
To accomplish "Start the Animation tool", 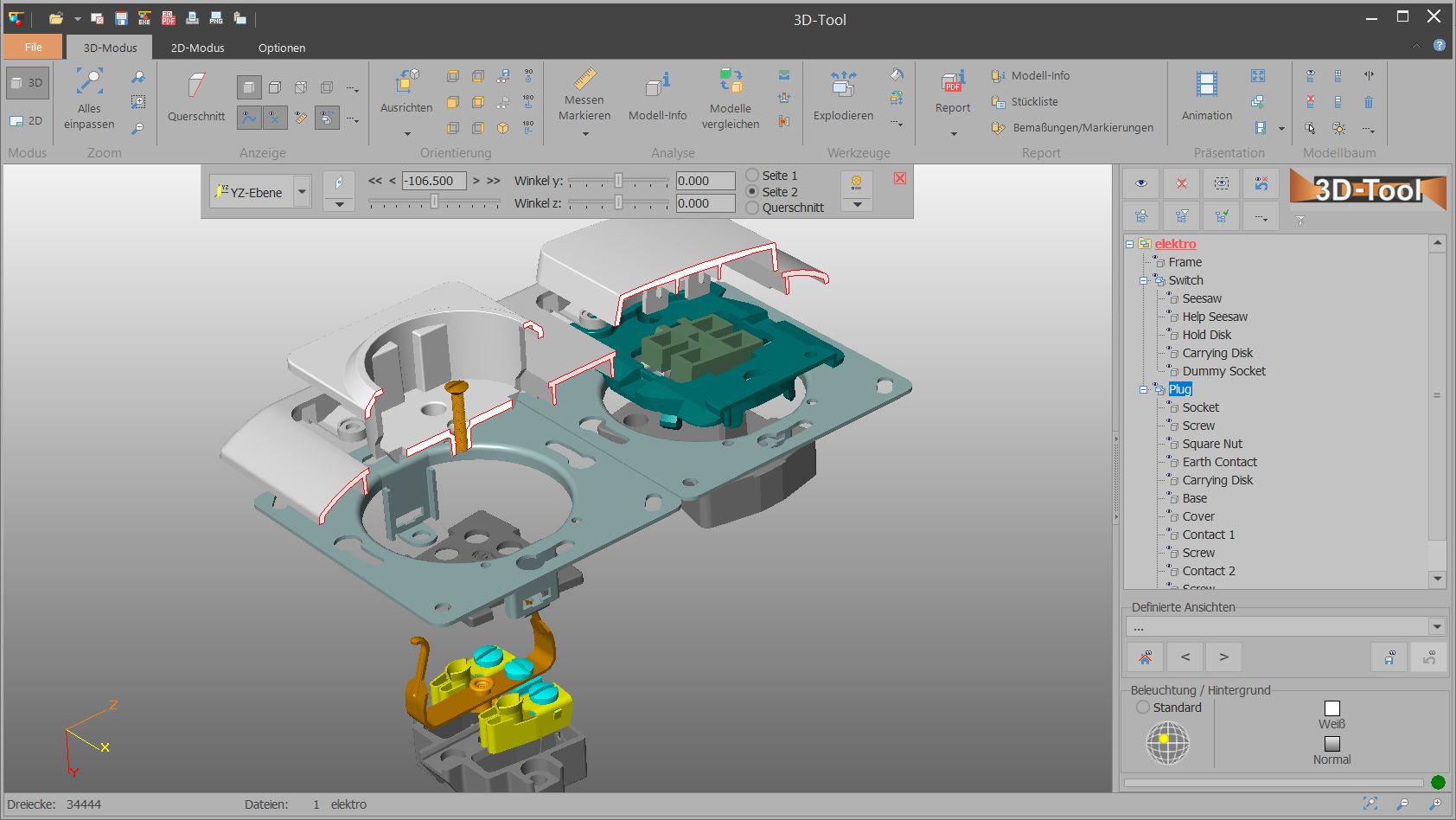I will [1206, 85].
